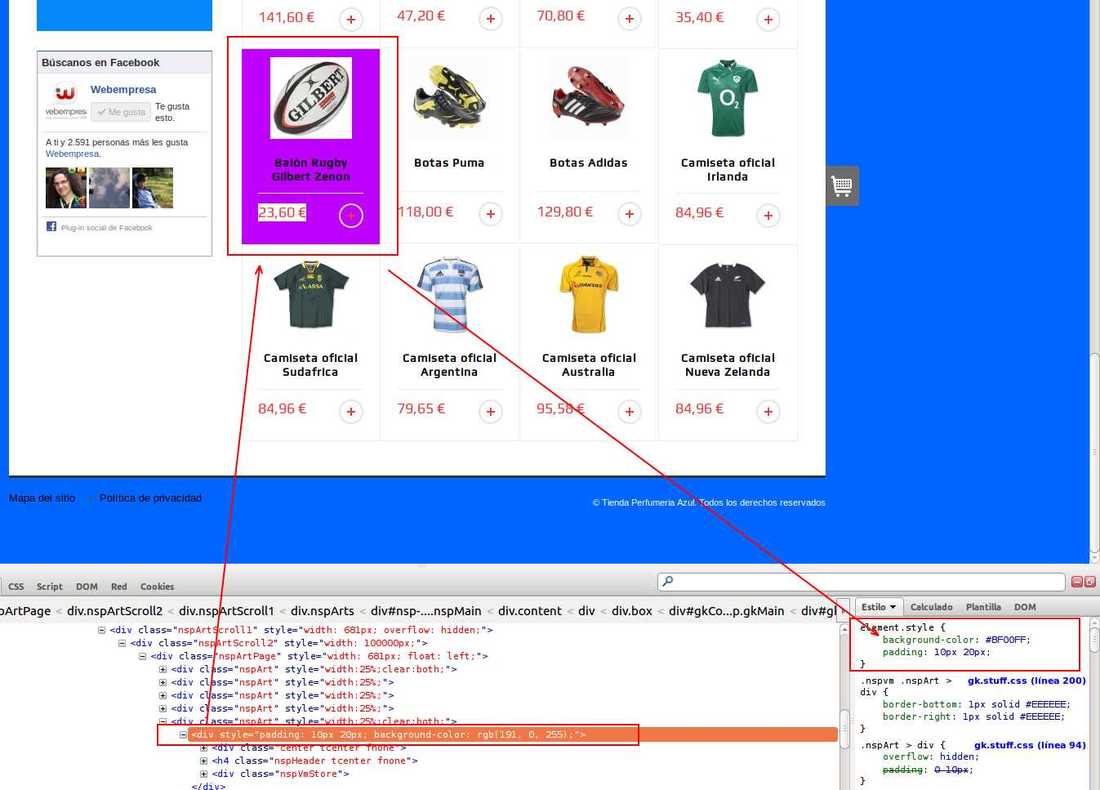Open the Botas Adidas product image

tap(588, 96)
